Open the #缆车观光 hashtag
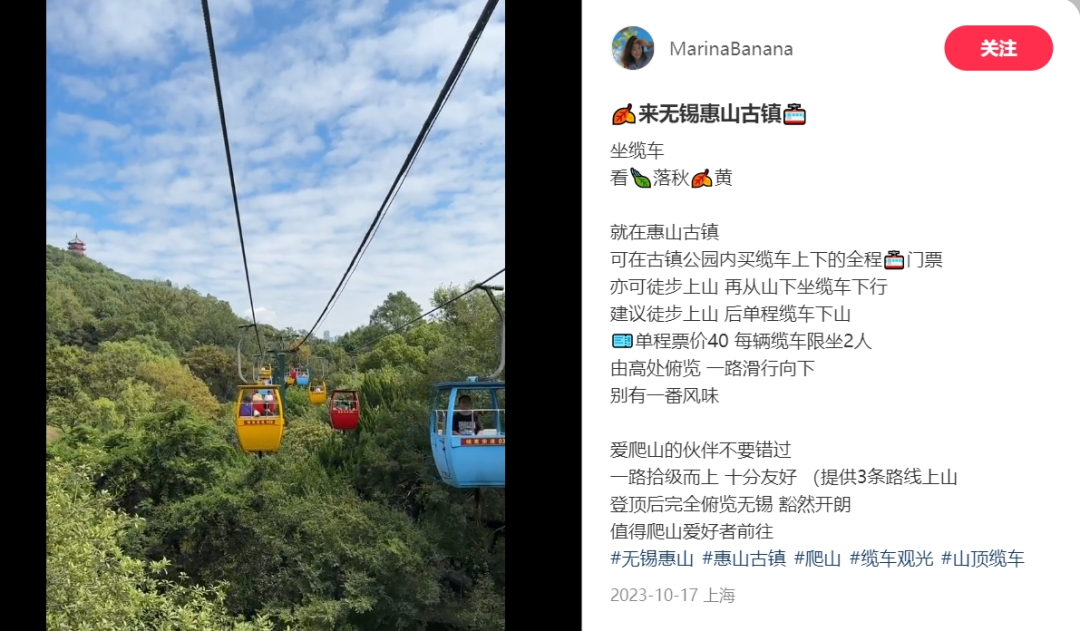This screenshot has width=1080, height=631. click(891, 558)
